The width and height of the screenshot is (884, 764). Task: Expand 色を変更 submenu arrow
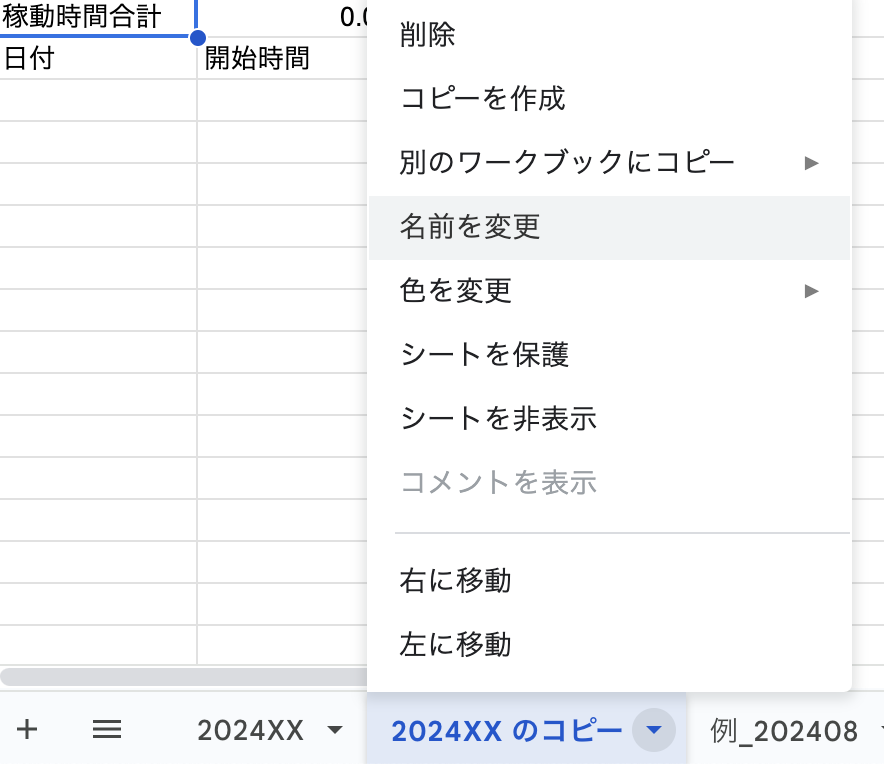[x=811, y=291]
